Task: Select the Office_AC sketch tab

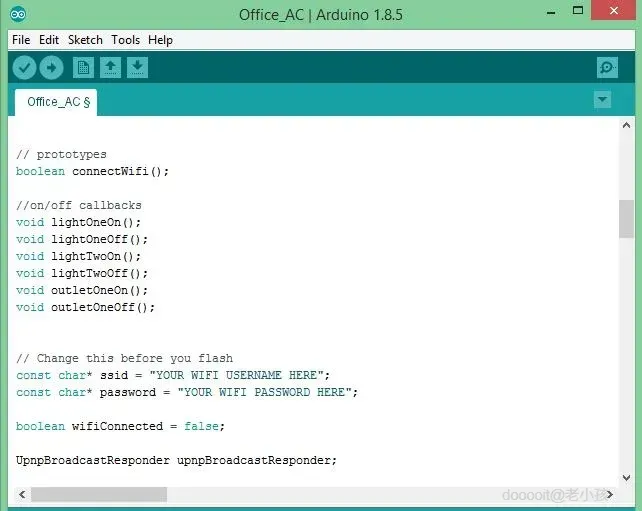Action: [x=56, y=102]
